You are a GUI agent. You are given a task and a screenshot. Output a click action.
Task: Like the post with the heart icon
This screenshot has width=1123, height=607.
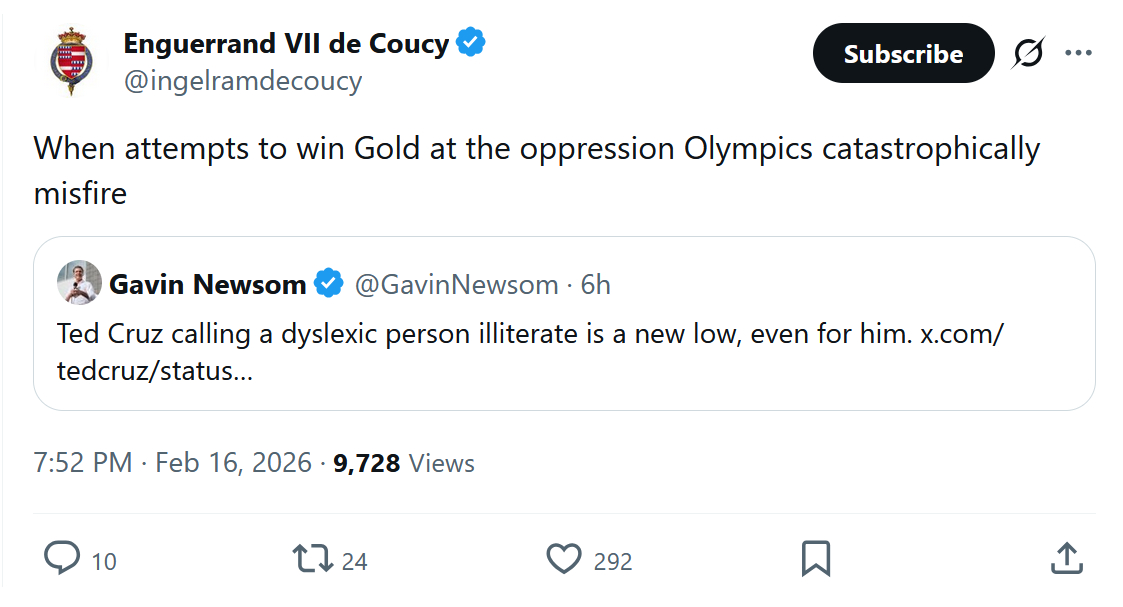[564, 558]
